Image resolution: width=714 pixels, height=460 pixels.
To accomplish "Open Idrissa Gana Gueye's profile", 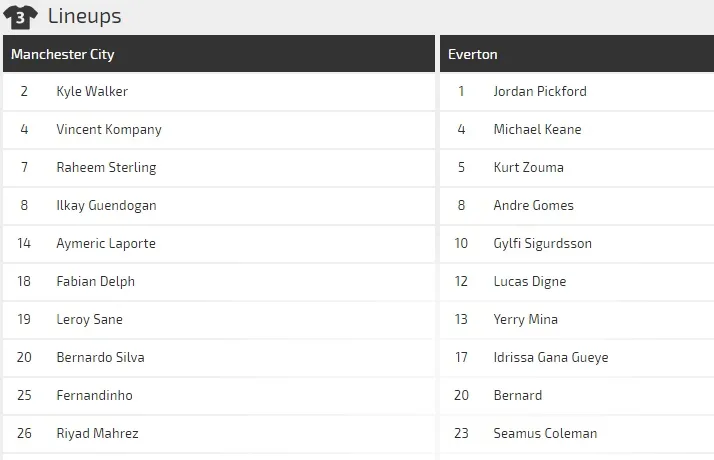I will point(551,357).
